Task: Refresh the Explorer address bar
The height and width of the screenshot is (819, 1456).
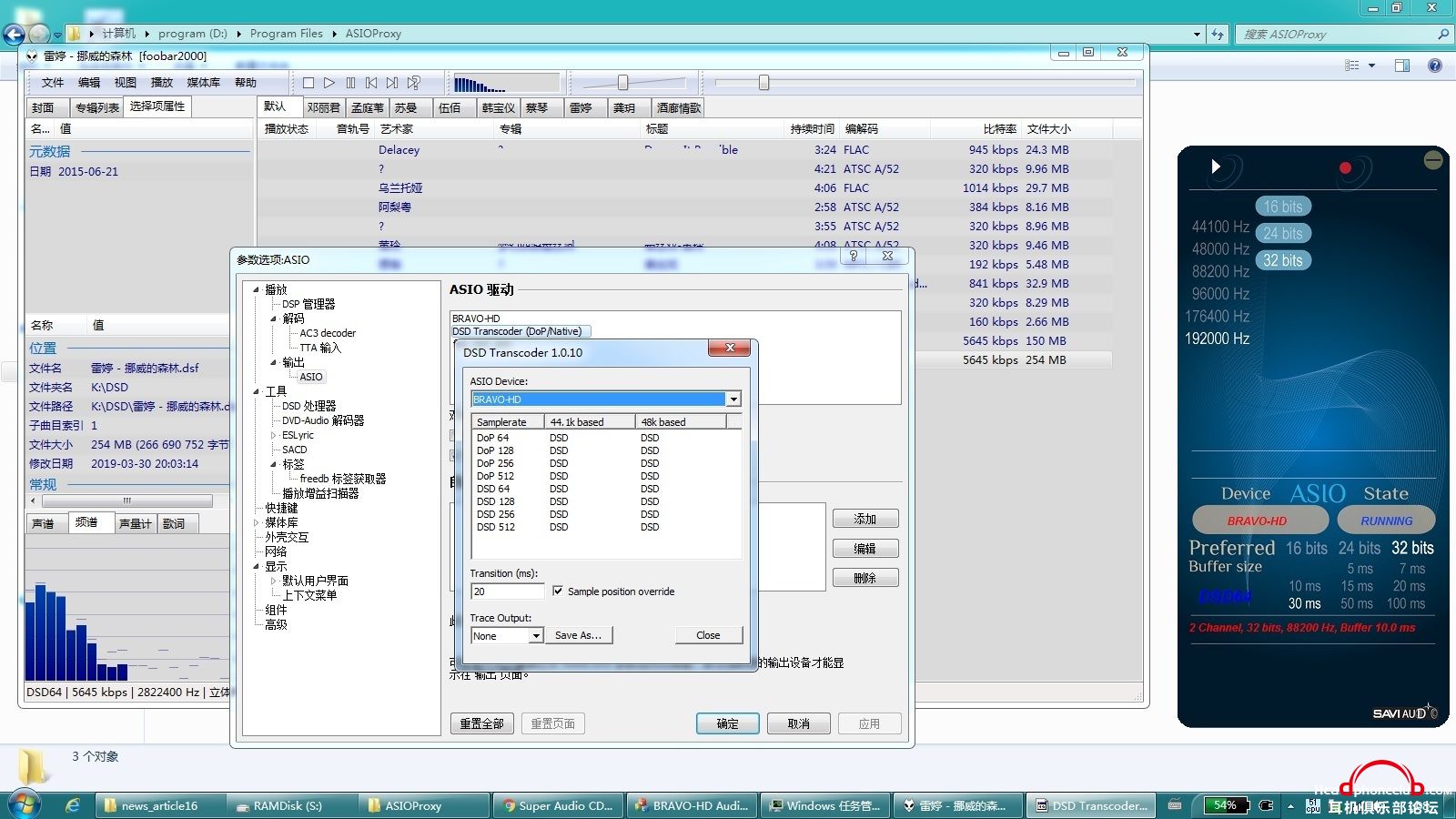Action: point(1218,34)
